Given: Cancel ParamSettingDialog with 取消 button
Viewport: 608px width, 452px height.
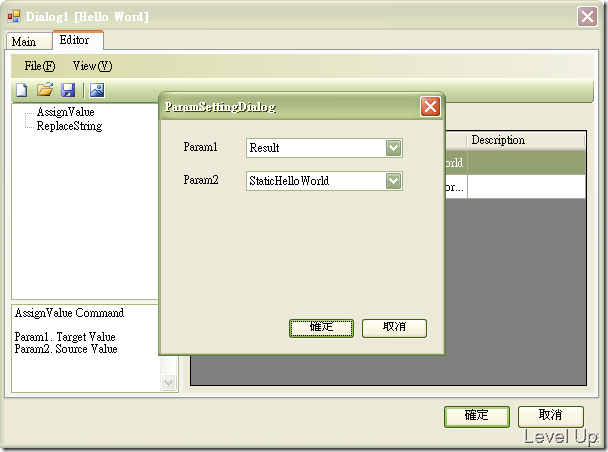Looking at the screenshot, I should pos(394,328).
